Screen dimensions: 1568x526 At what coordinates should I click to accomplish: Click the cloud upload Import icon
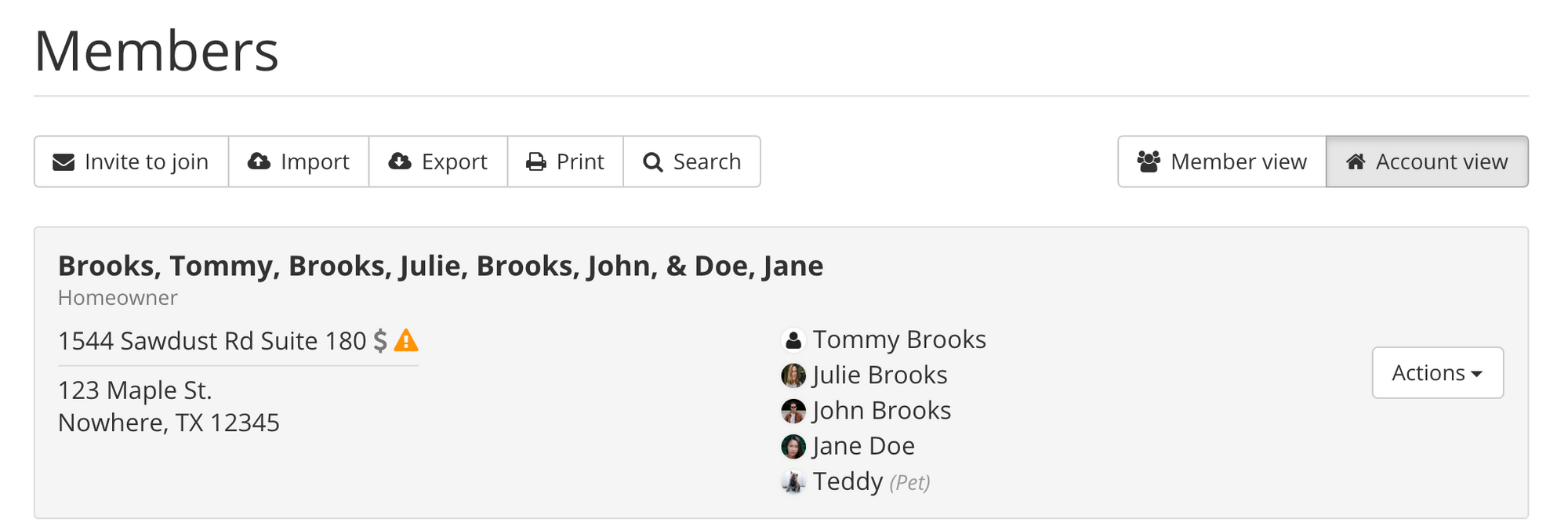coord(259,161)
